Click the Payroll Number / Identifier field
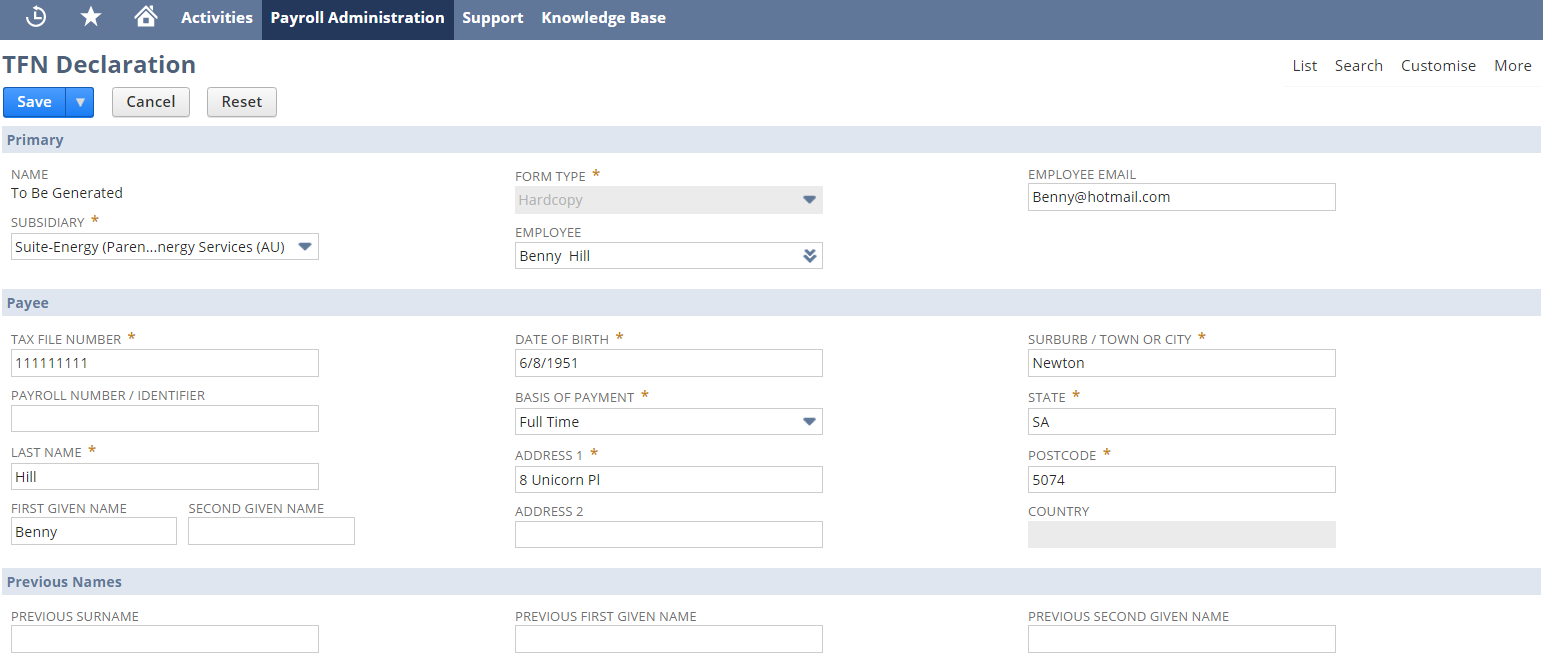This screenshot has width=1543, height=665. [x=164, y=418]
